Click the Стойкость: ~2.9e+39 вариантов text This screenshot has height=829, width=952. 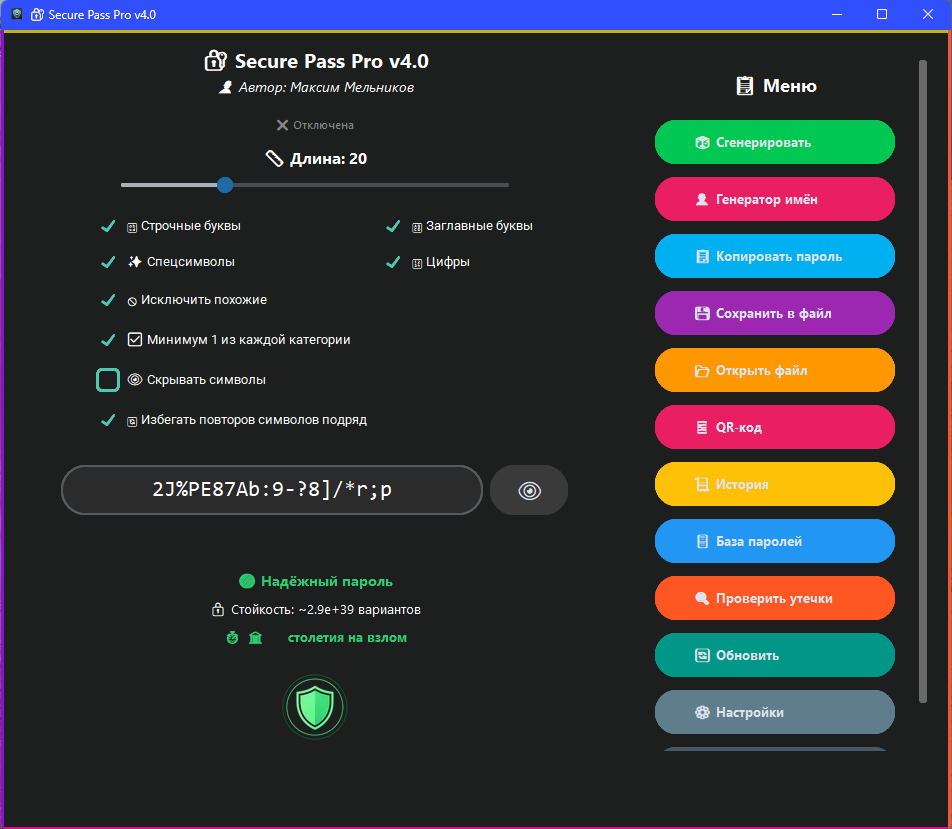326,609
